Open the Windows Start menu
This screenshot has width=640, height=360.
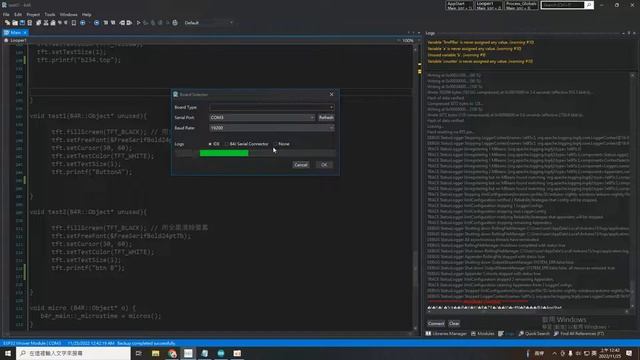tap(8, 353)
